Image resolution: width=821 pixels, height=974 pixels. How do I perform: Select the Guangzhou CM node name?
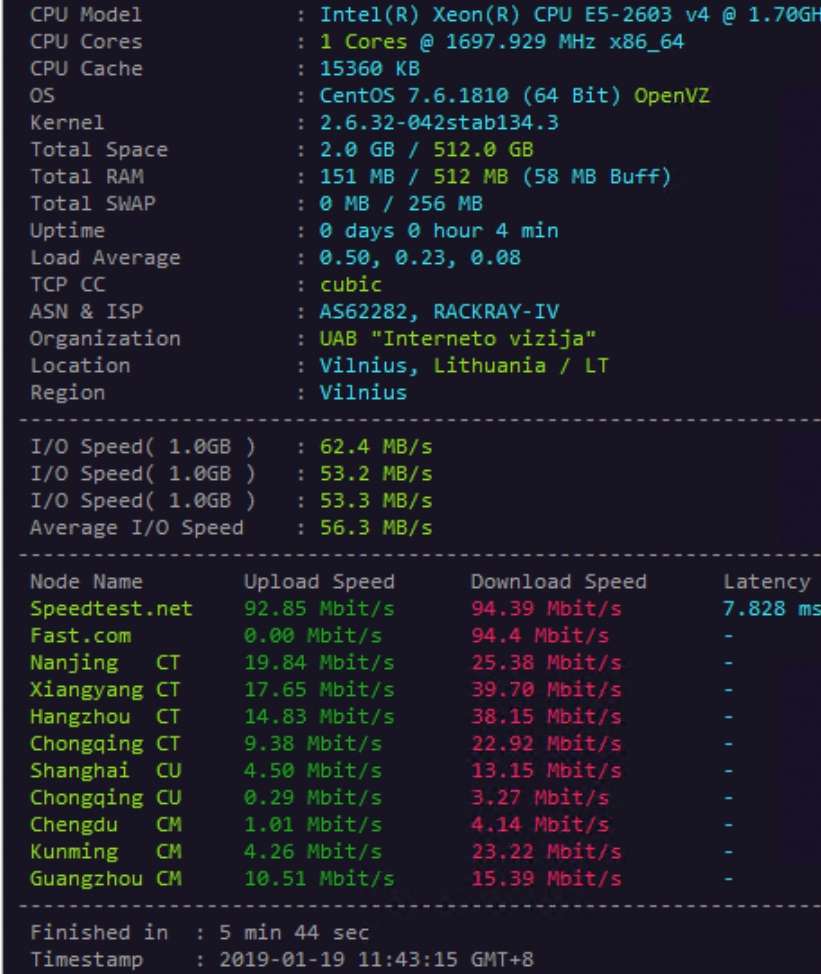[105, 879]
